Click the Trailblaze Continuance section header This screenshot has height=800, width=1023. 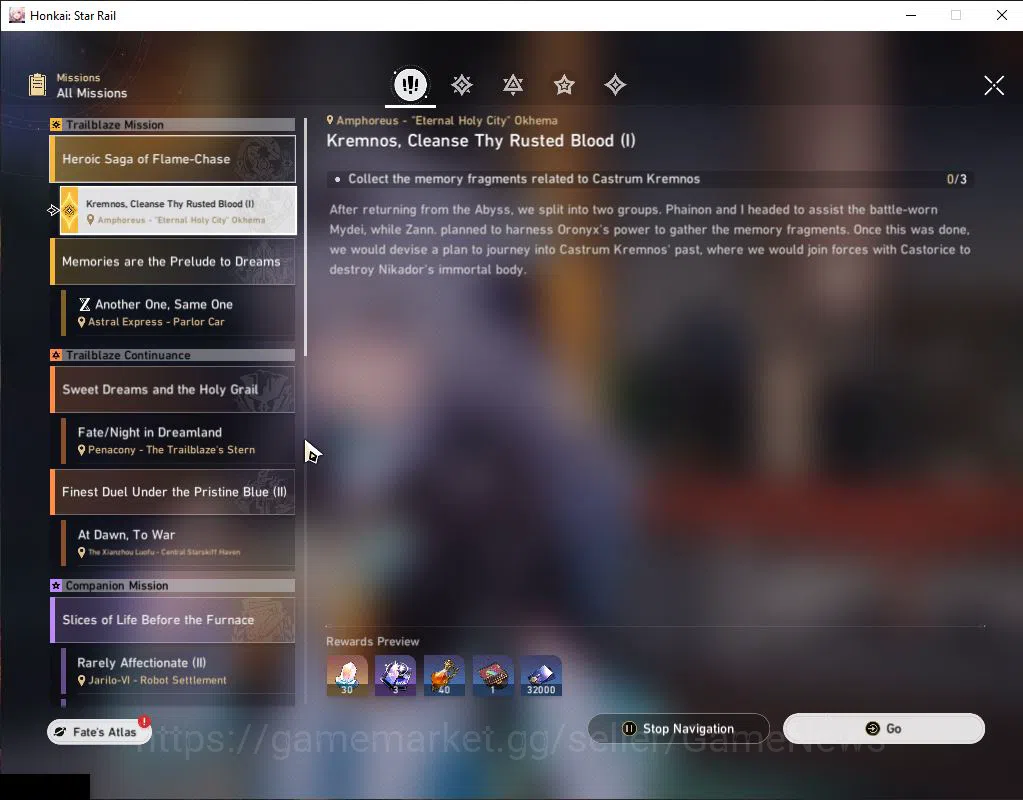coord(173,355)
